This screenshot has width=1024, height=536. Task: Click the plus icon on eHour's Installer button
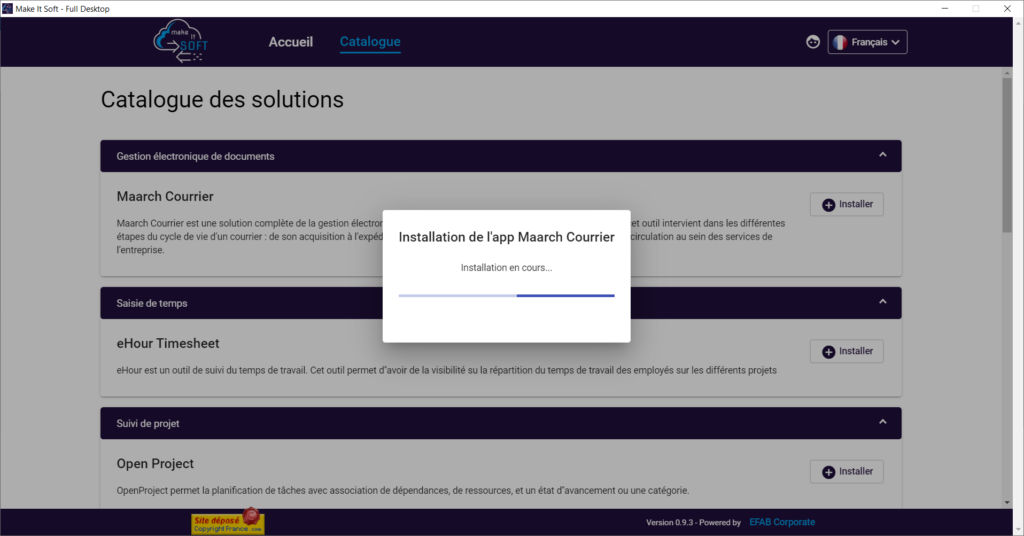pos(828,352)
